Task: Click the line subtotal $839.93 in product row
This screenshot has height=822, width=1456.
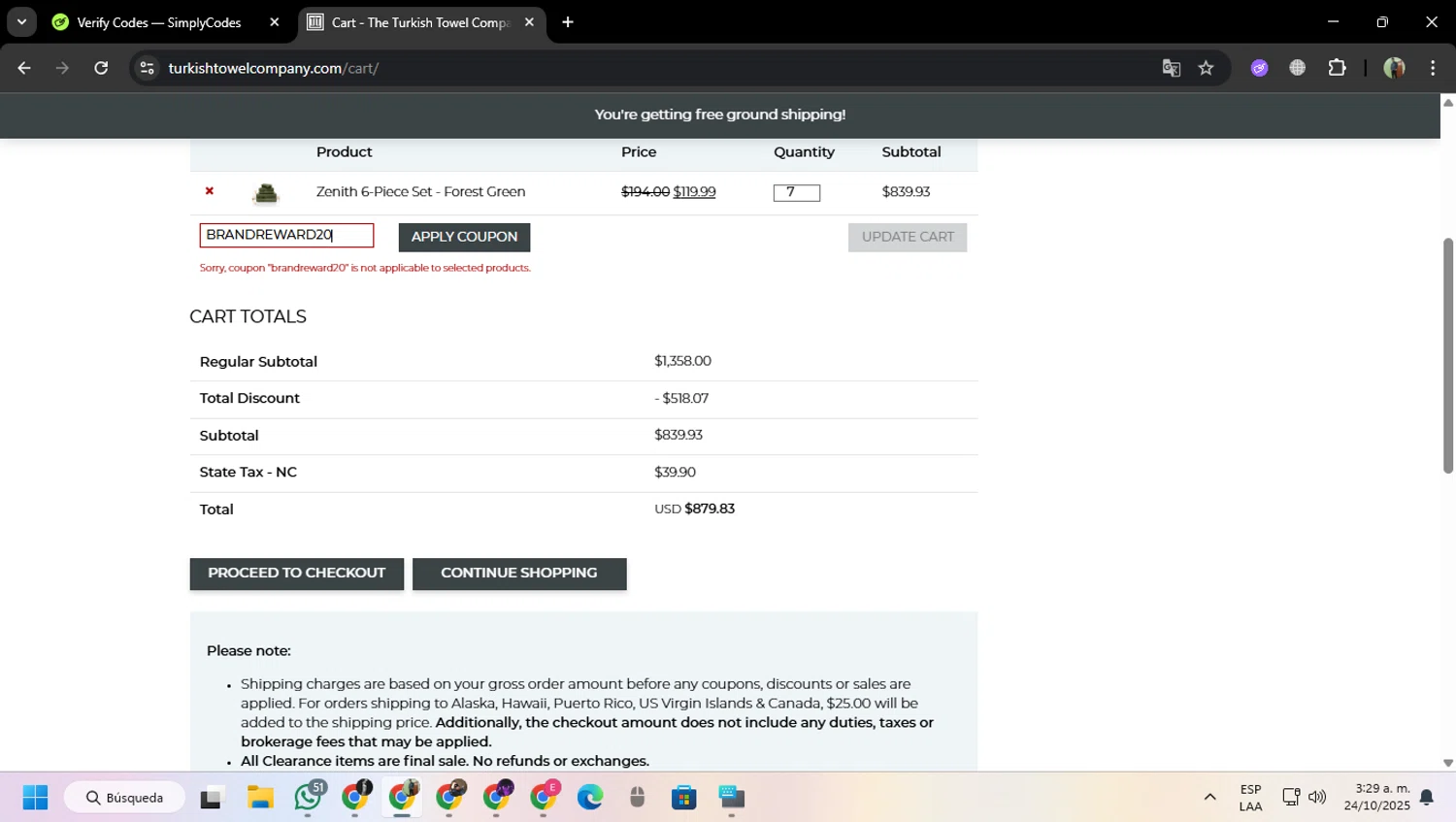Action: (906, 192)
